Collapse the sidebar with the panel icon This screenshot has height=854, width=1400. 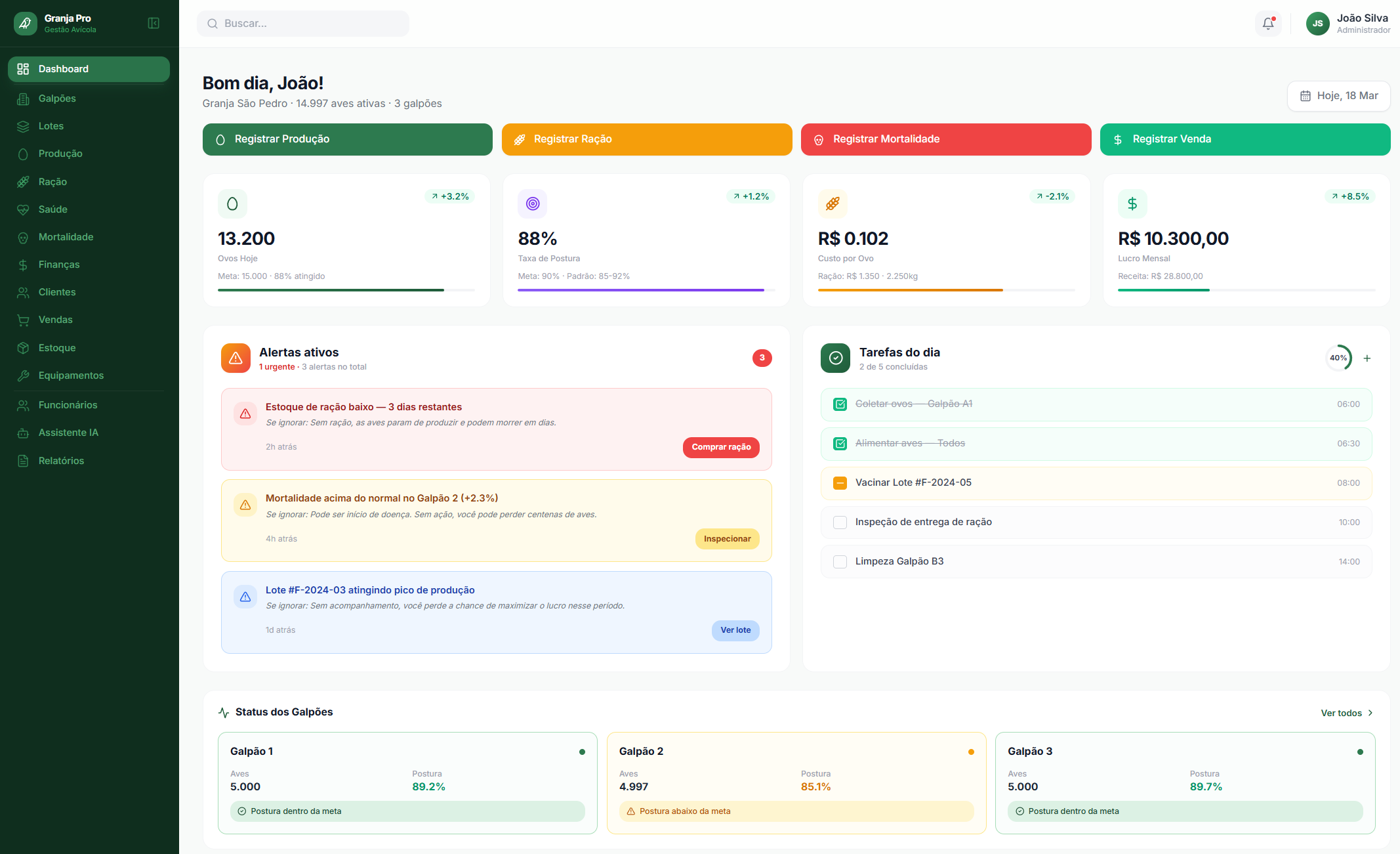click(154, 23)
